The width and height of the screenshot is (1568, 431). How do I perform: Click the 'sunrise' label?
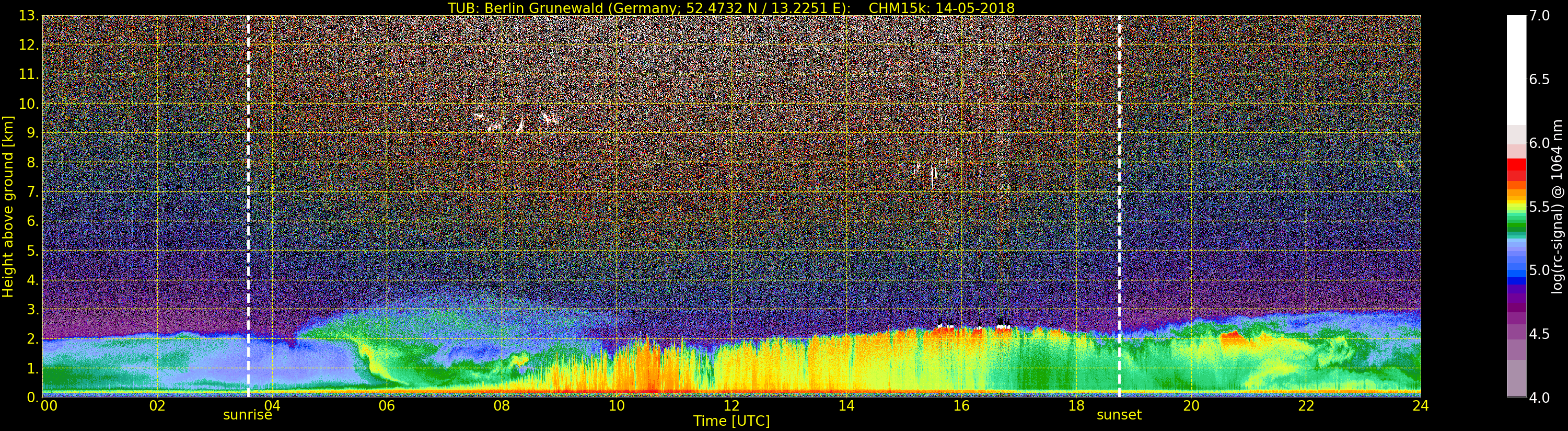click(x=247, y=415)
